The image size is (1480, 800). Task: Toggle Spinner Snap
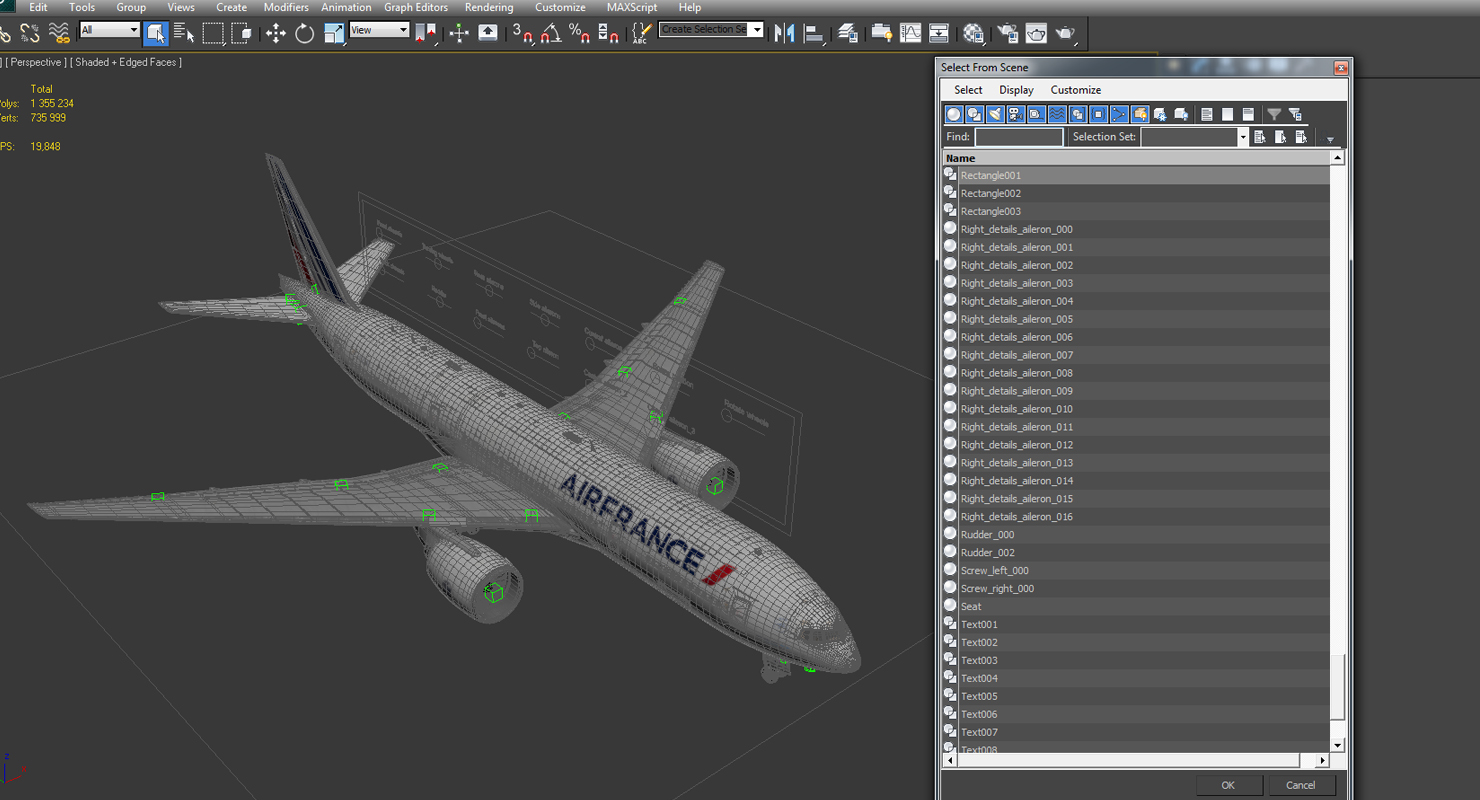608,33
